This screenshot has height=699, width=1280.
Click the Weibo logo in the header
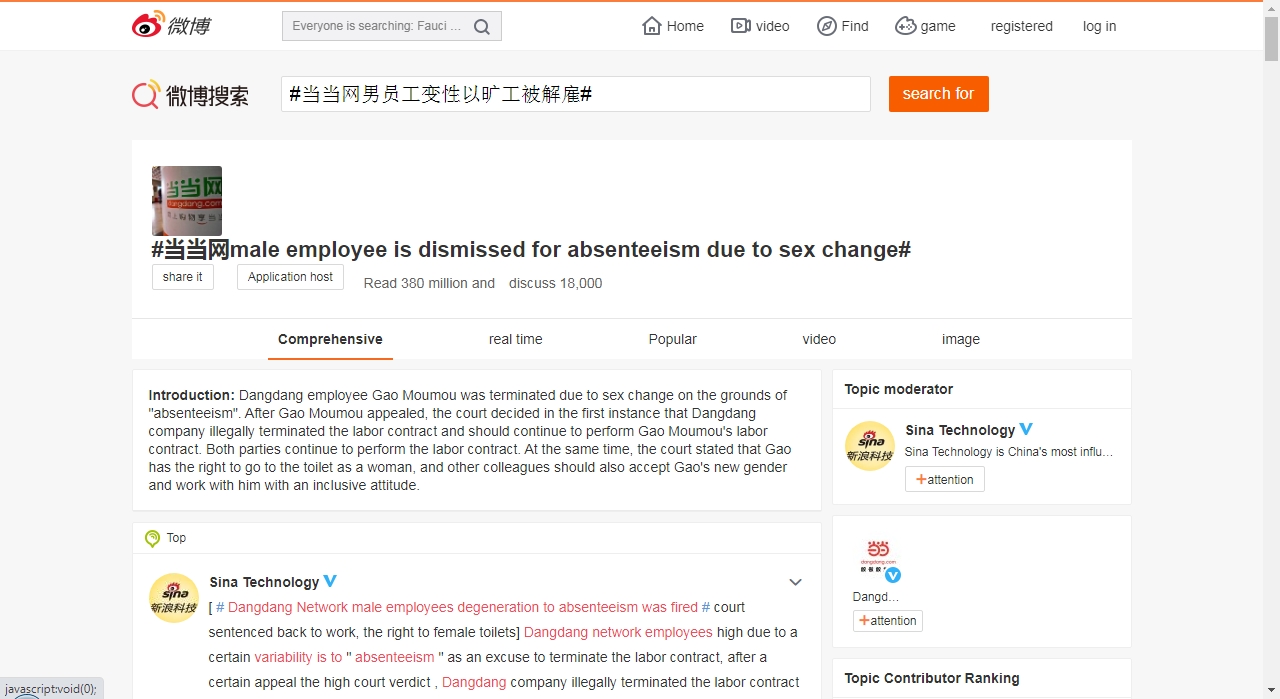point(171,25)
